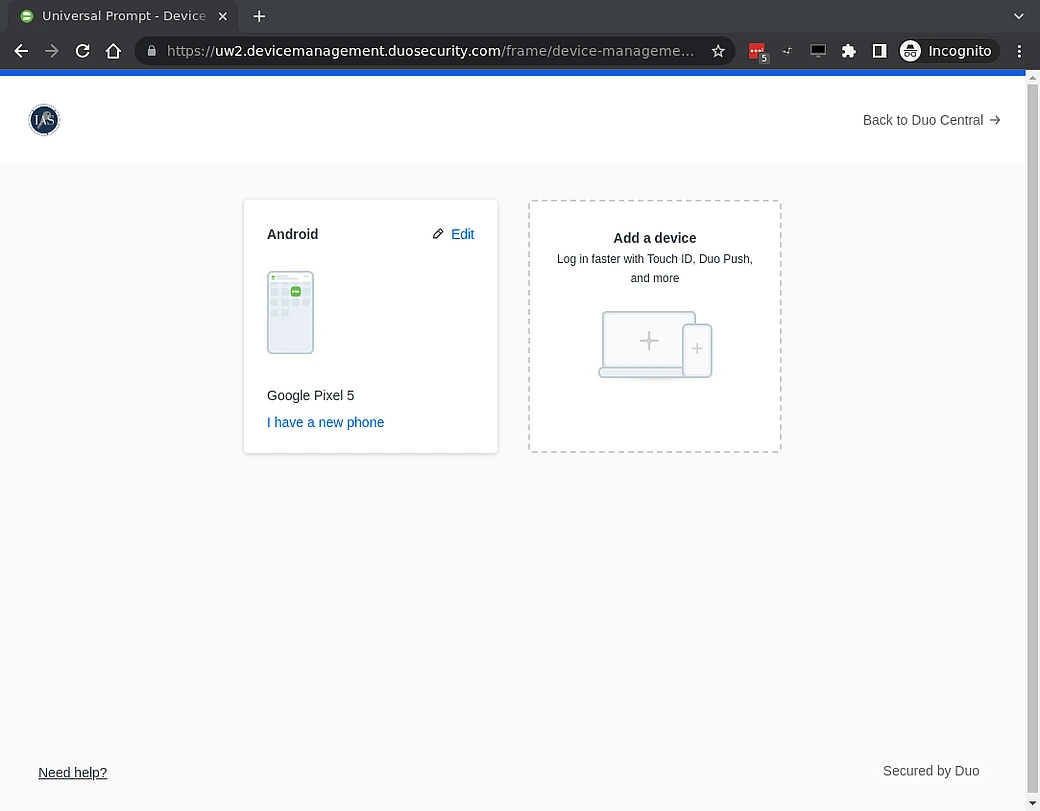Select the Universal Prompt - Device tab
Screen dimensions: 1040x811
point(123,16)
